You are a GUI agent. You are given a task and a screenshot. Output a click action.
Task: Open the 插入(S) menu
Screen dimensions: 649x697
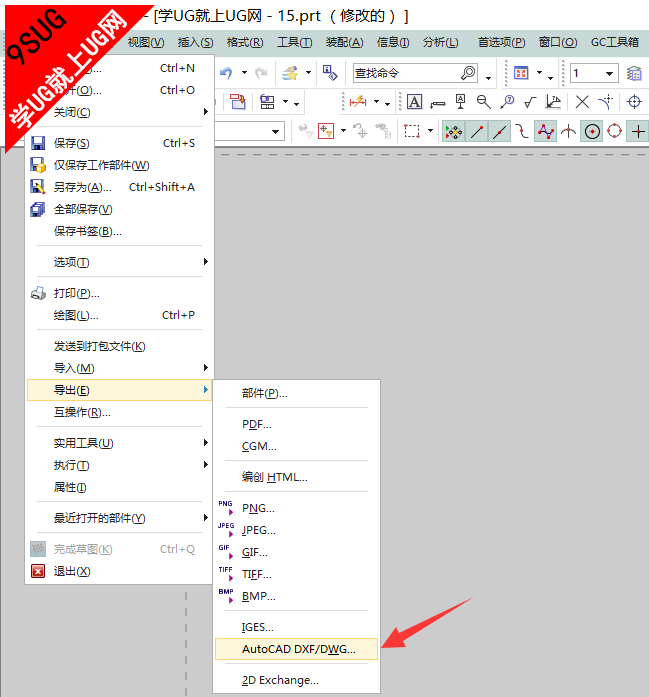click(x=195, y=42)
